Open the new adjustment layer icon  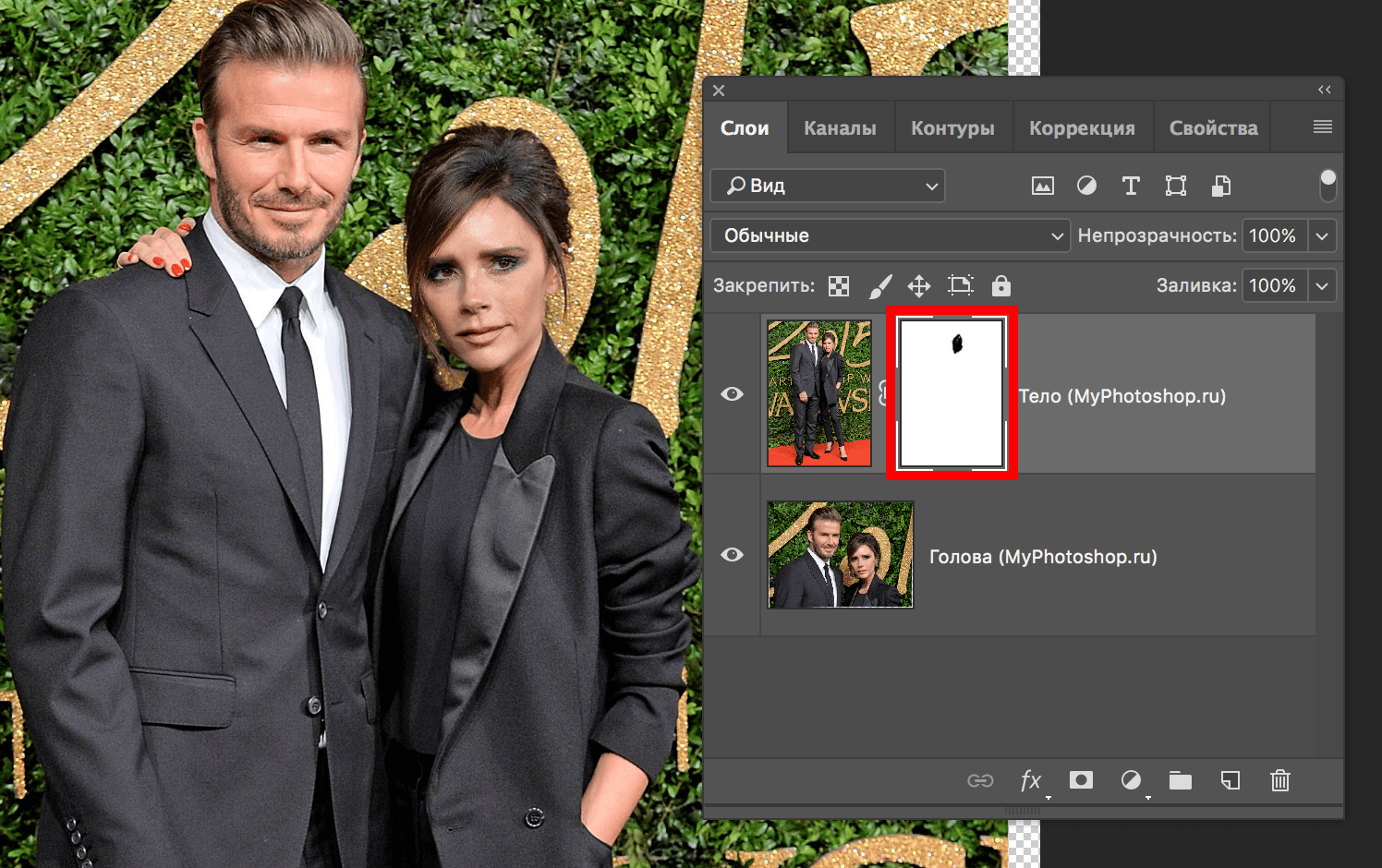1131,780
